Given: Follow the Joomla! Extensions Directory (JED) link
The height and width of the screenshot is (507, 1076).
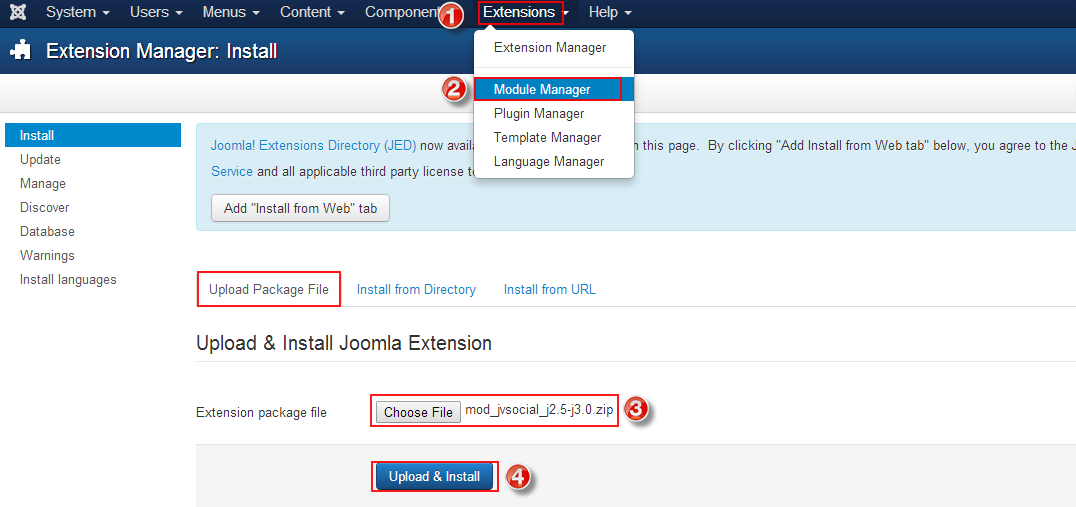Looking at the screenshot, I should pyautogui.click(x=313, y=146).
